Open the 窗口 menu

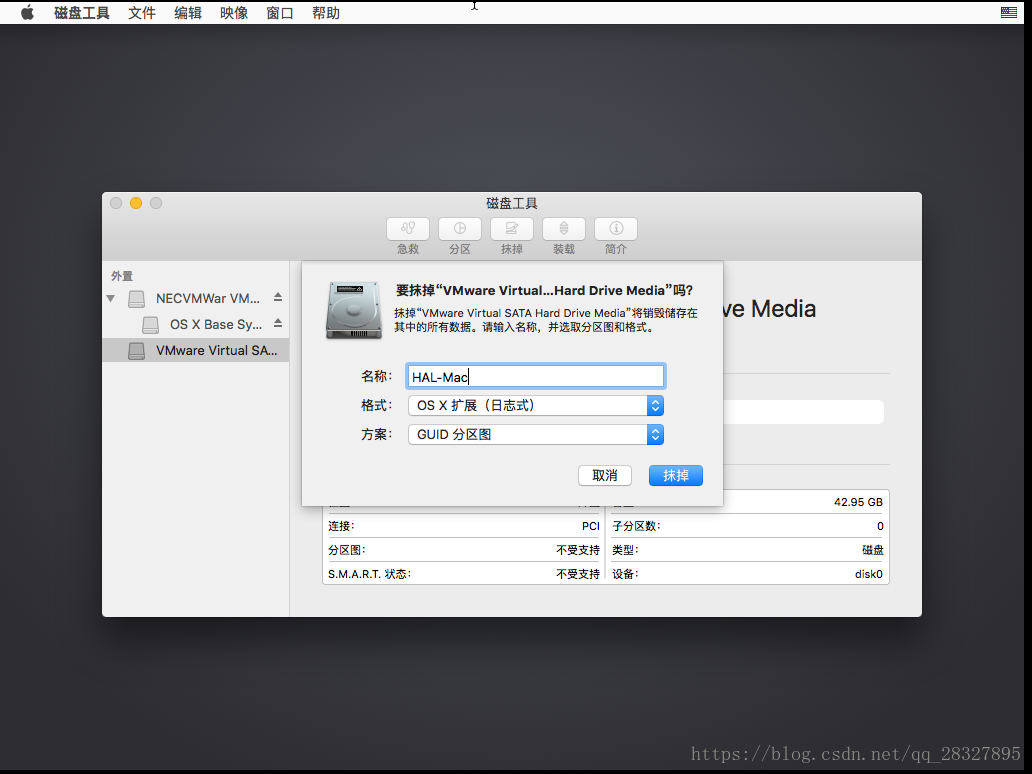tap(280, 13)
